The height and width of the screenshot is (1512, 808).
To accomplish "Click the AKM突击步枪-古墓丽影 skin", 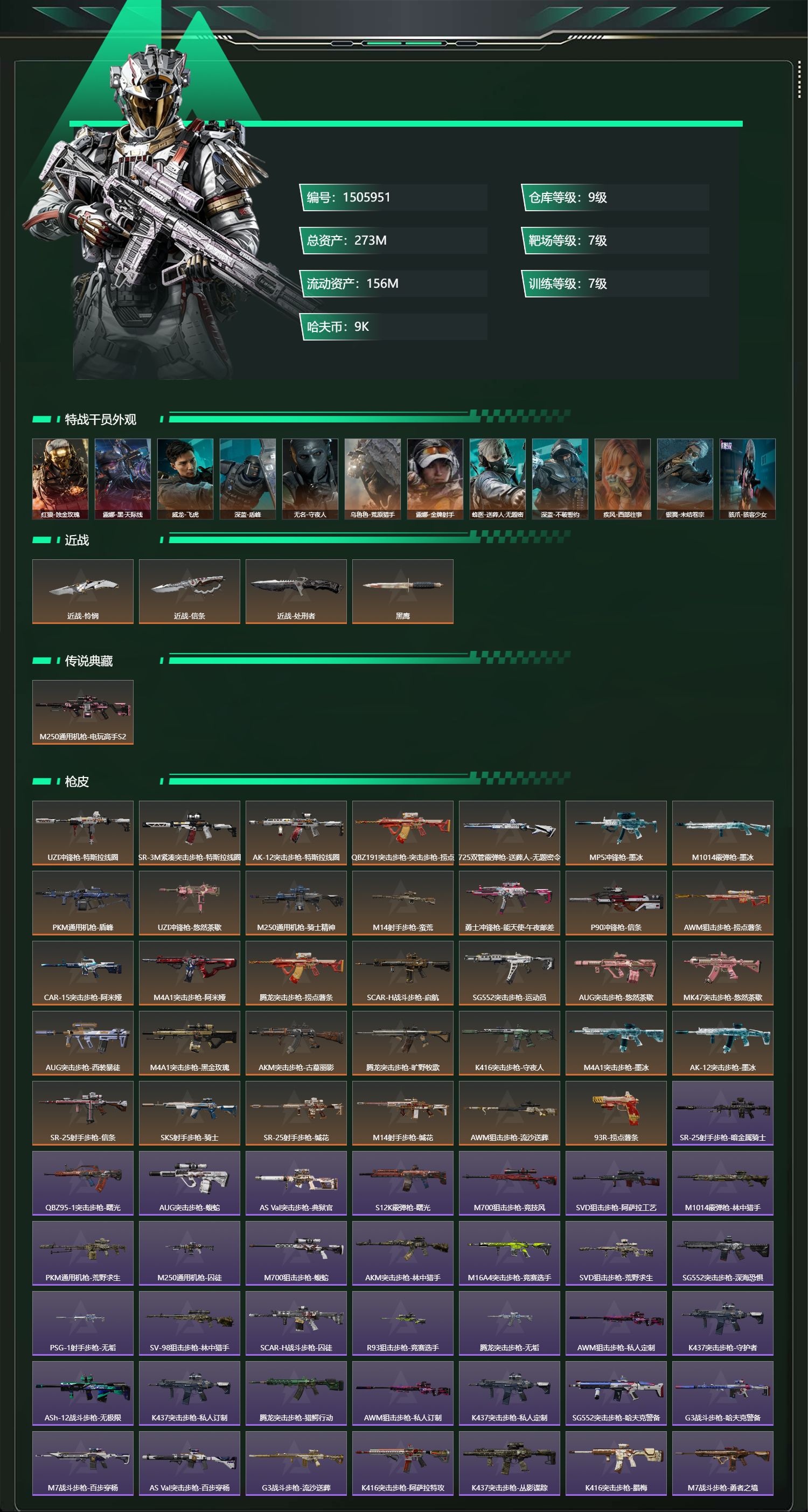I will pos(296,1043).
